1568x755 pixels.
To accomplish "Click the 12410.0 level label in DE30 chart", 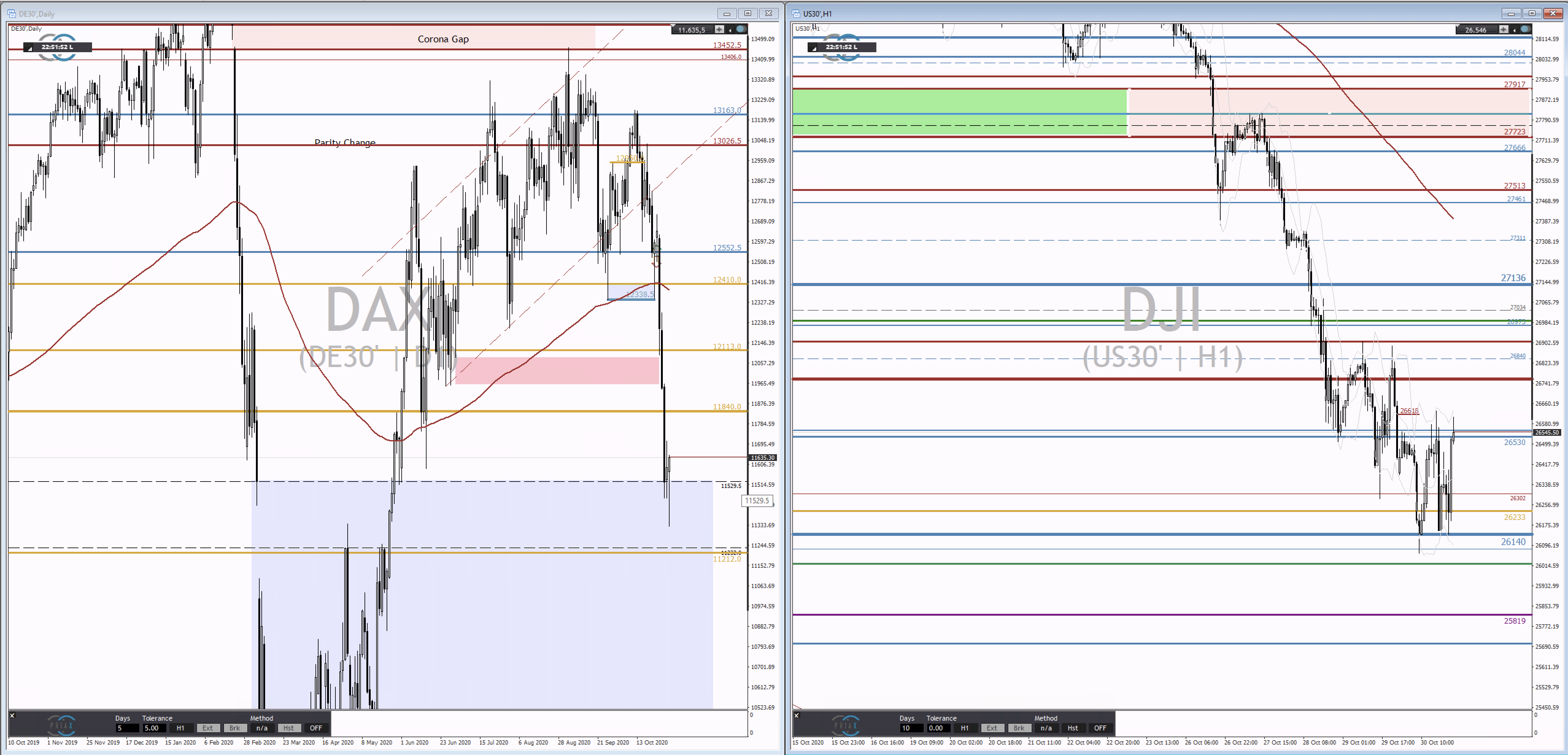I will (728, 280).
